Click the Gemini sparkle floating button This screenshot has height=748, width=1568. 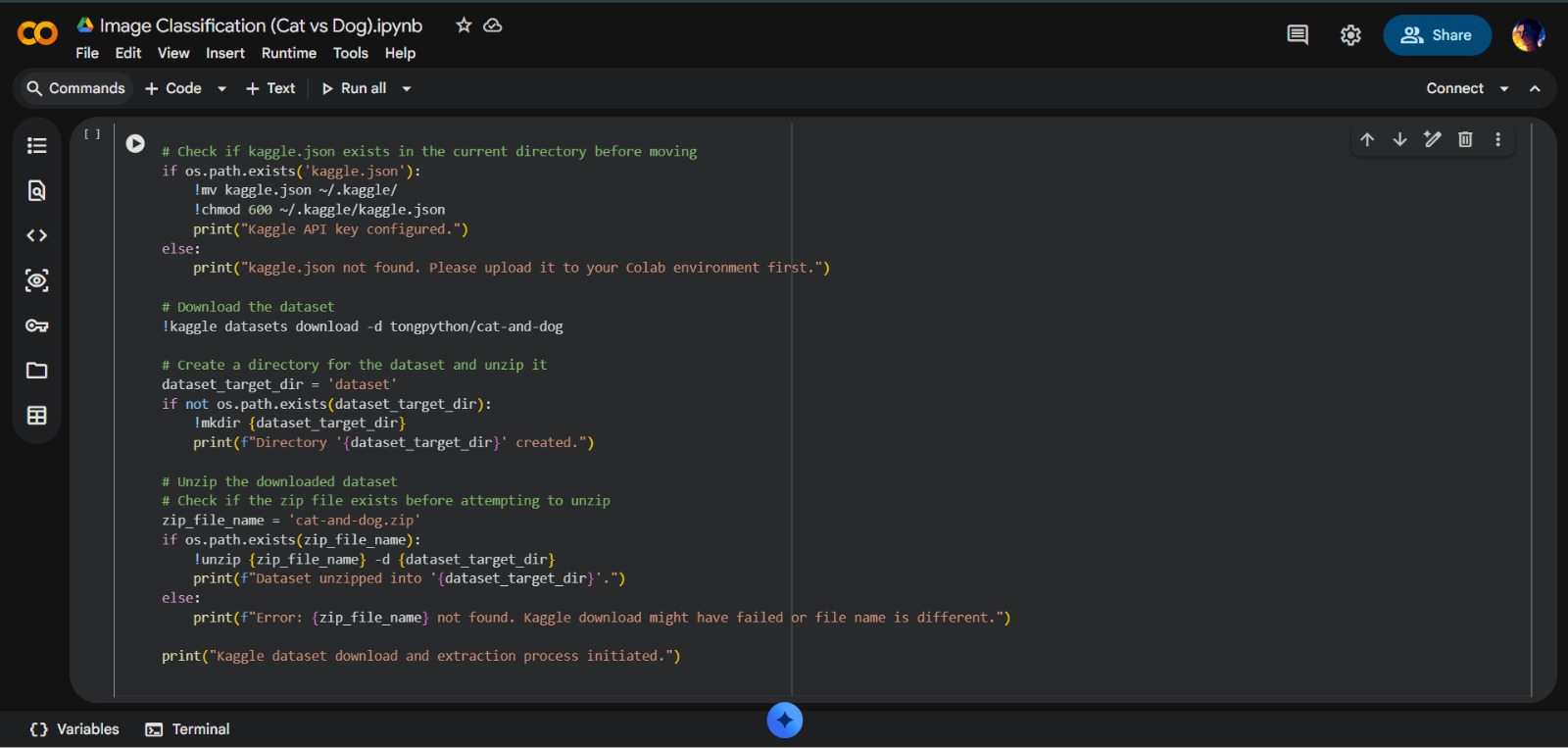(785, 721)
